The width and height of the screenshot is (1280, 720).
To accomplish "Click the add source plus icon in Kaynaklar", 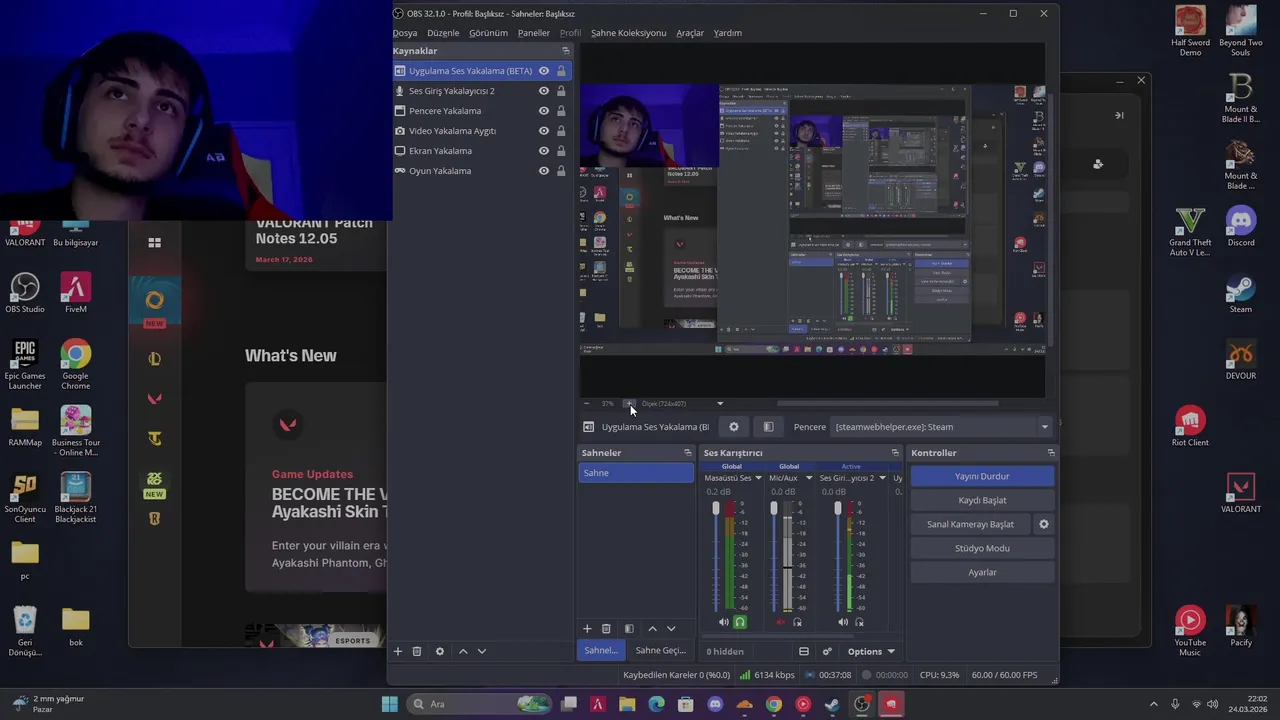I will (397, 651).
